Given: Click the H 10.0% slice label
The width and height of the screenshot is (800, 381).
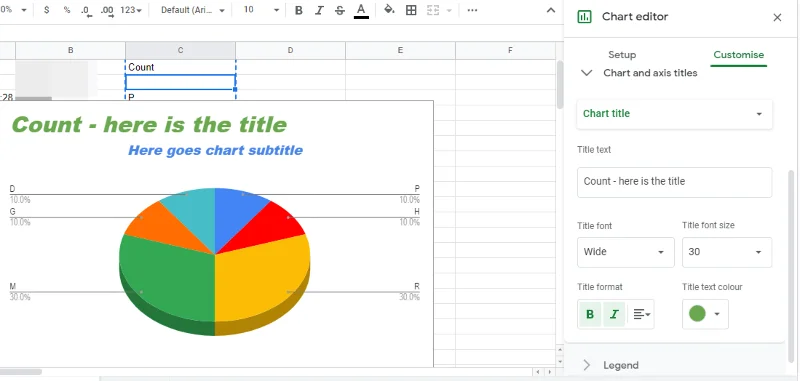Looking at the screenshot, I should coord(410,217).
